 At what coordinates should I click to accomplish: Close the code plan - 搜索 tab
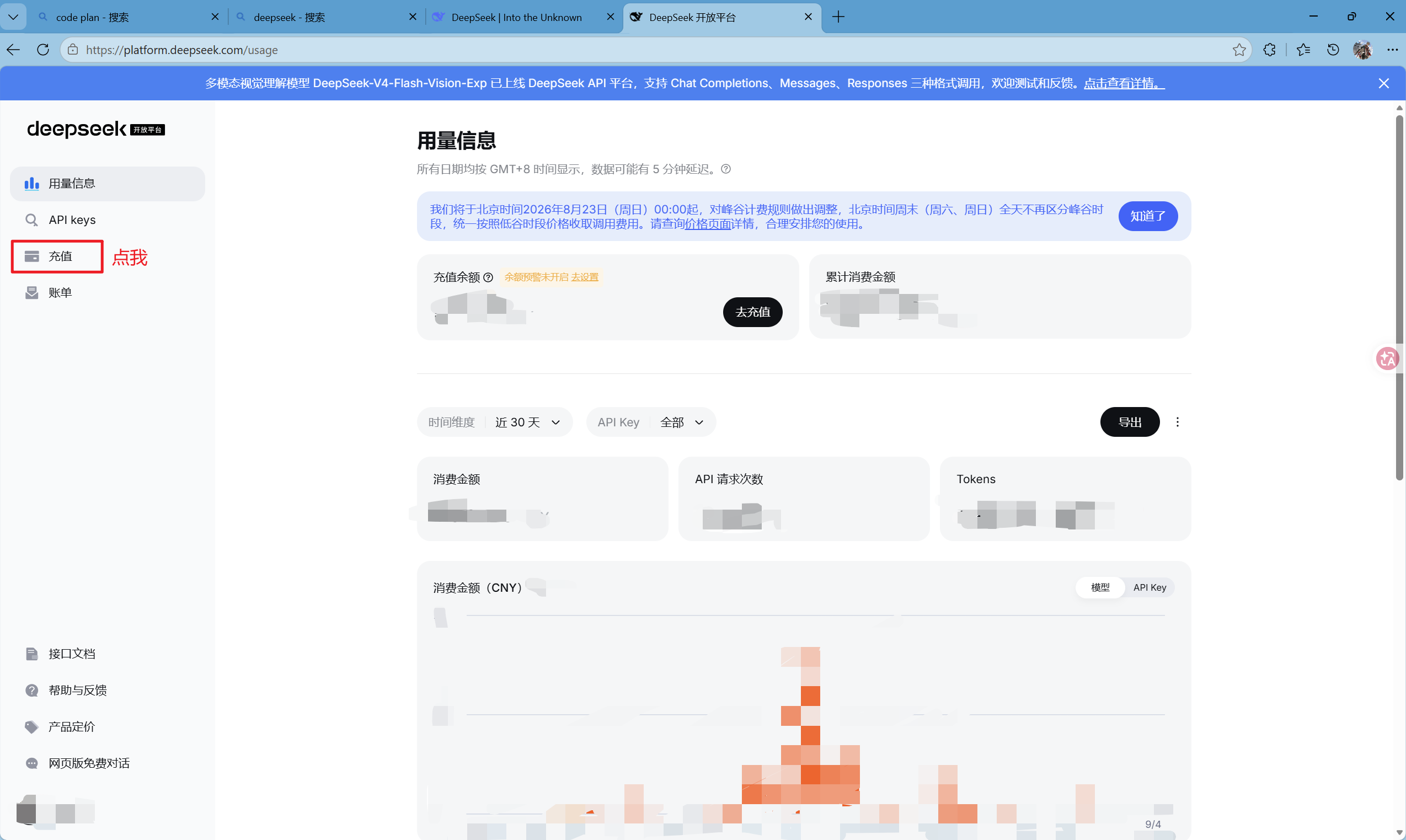click(215, 17)
